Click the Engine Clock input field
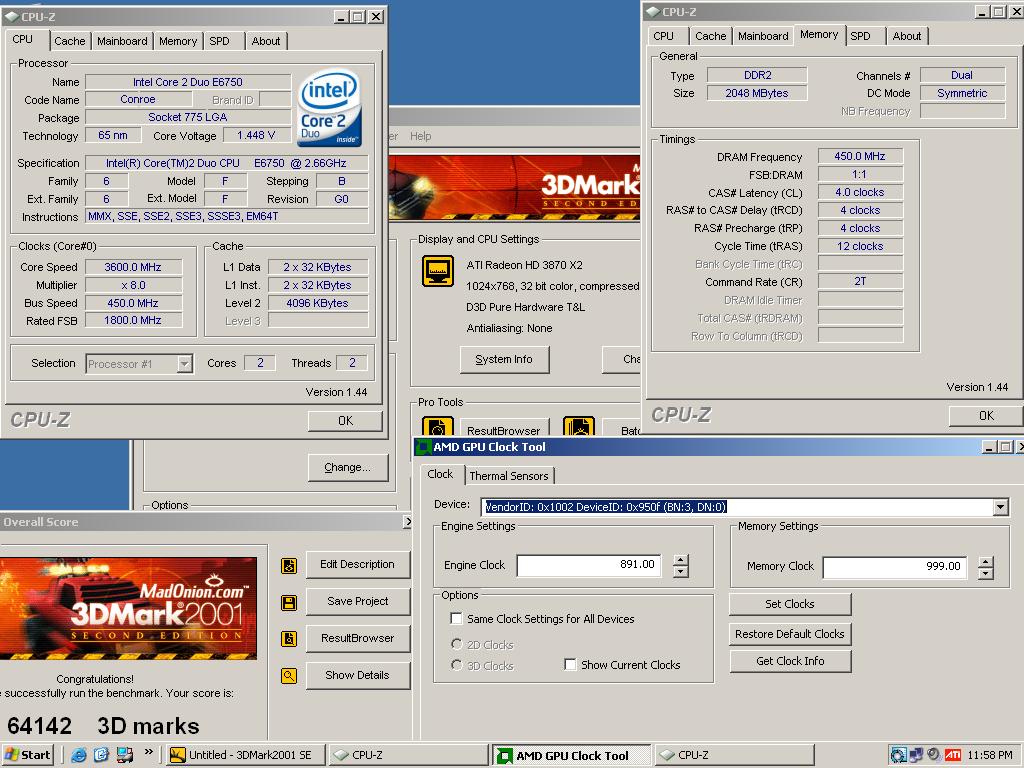1024x768 pixels. (588, 566)
